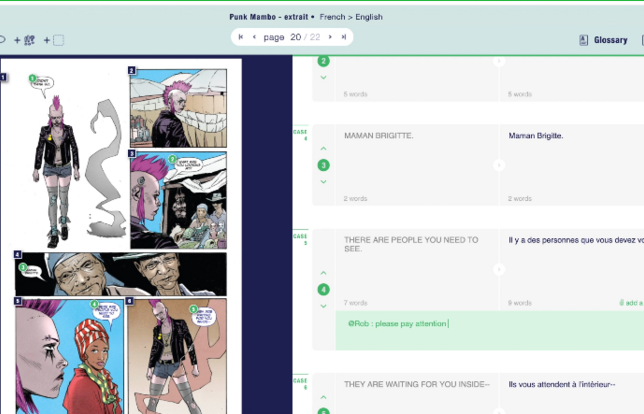Edit the page number field showing 20
Screen dimensions: 644x414
click(x=295, y=37)
